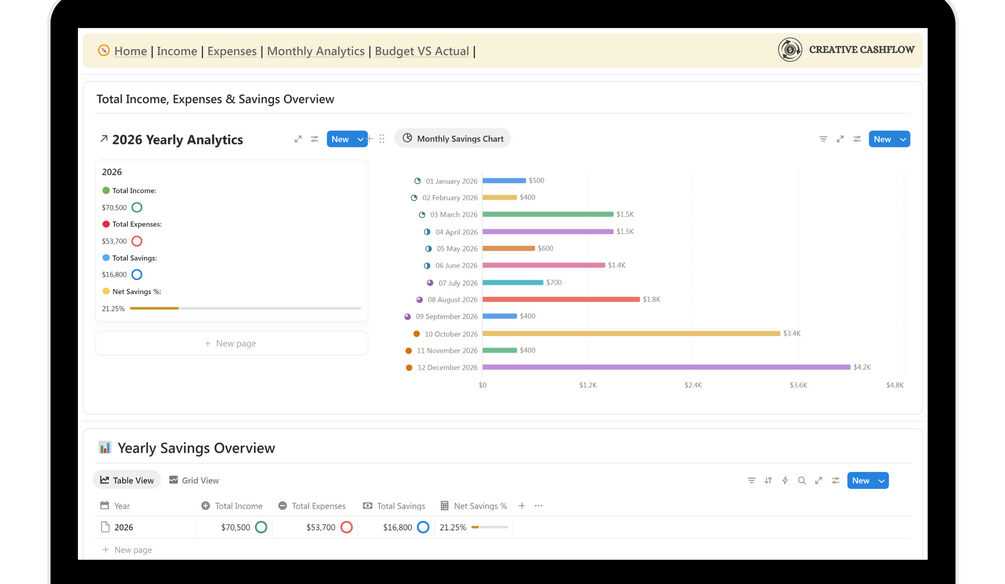Go to the Budget VS Actual page link
1005x584 pixels.
(x=421, y=51)
